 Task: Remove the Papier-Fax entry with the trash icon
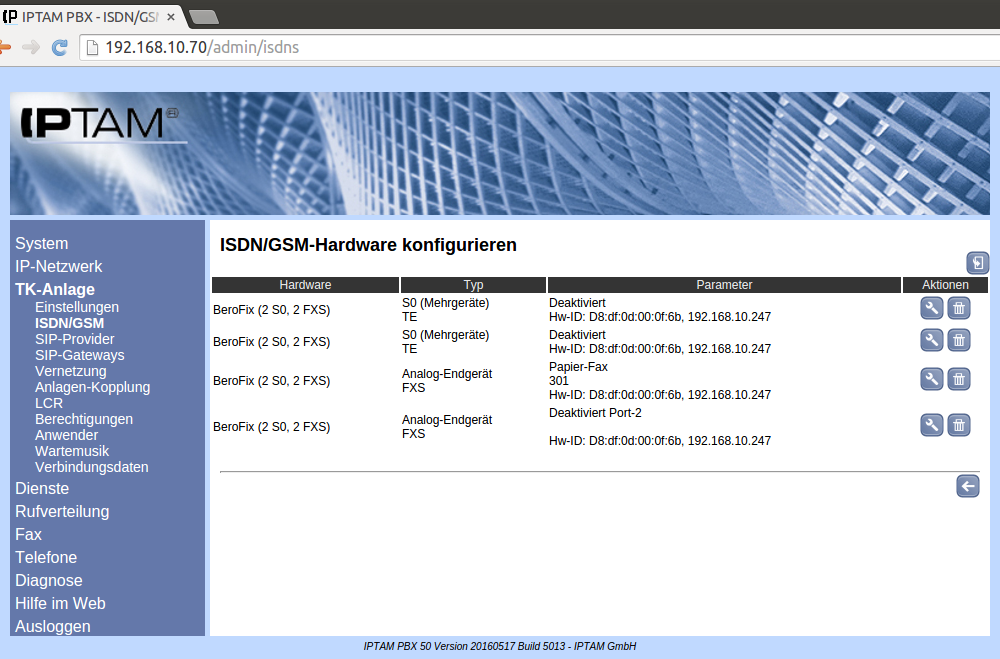tap(958, 379)
